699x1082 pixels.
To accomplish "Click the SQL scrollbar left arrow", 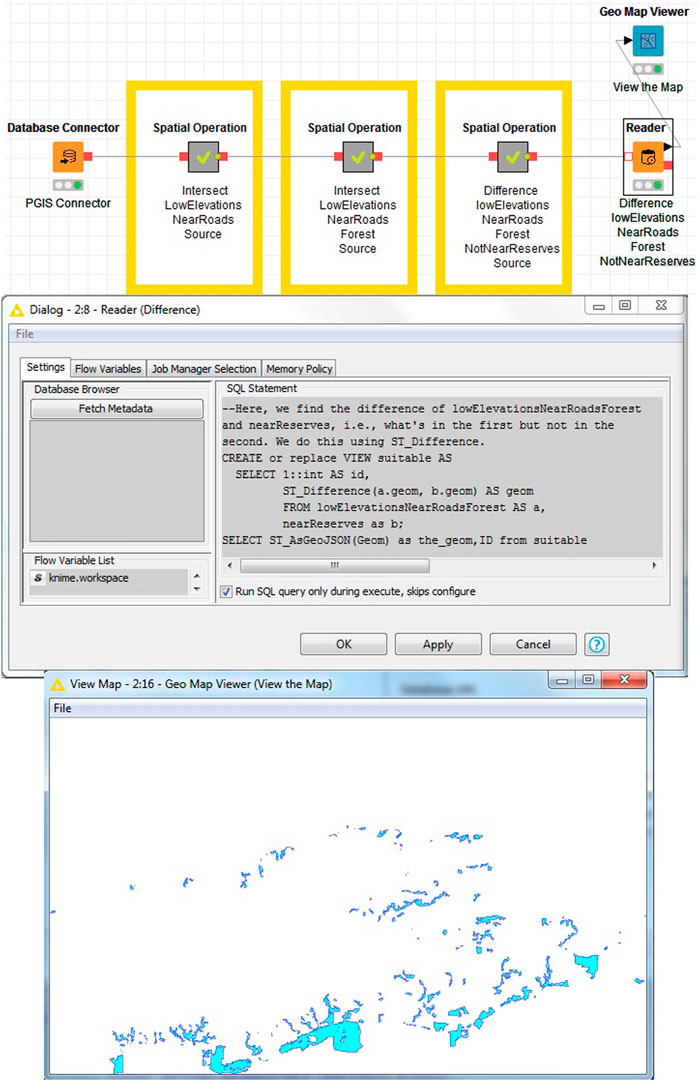I will click(230, 566).
